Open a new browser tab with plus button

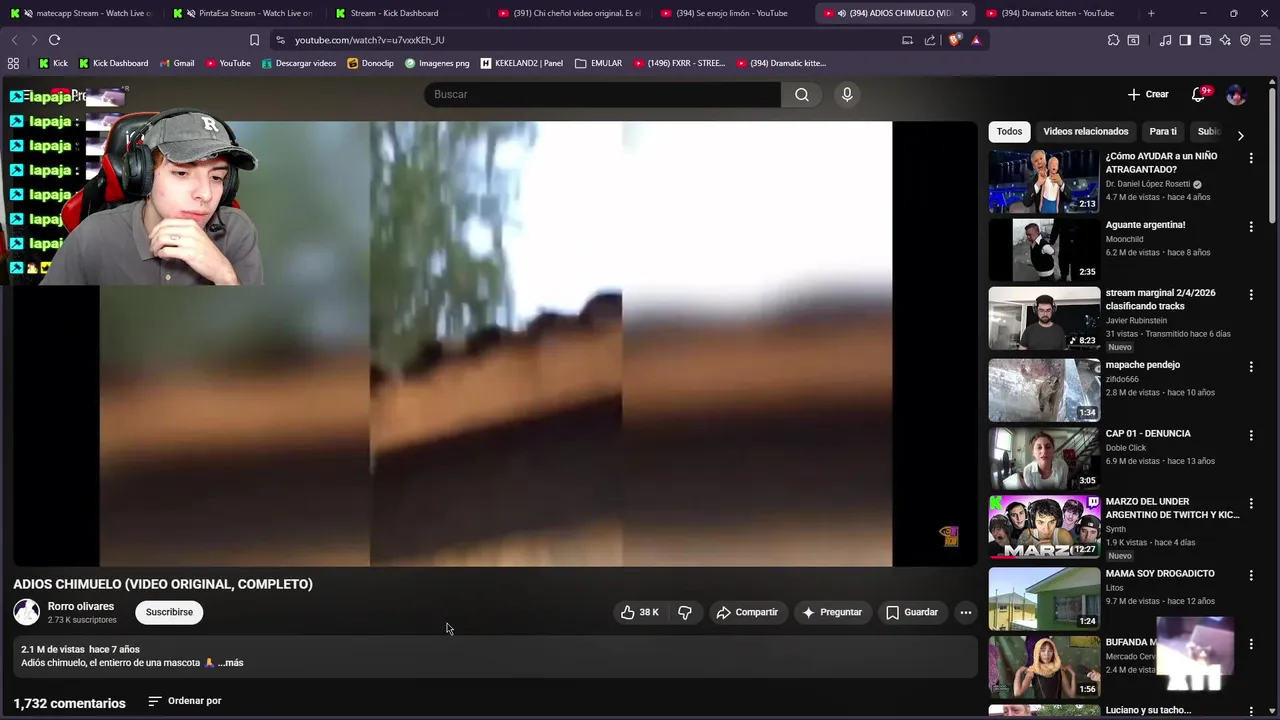1151,13
